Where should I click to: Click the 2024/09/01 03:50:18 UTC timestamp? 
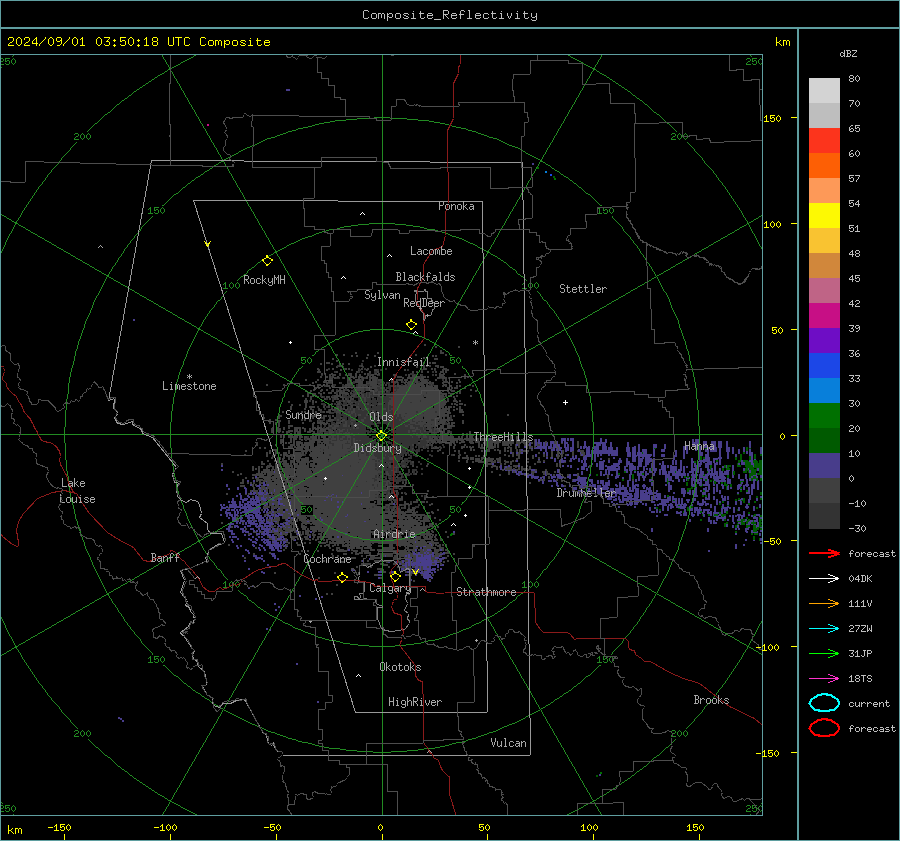click(x=98, y=41)
